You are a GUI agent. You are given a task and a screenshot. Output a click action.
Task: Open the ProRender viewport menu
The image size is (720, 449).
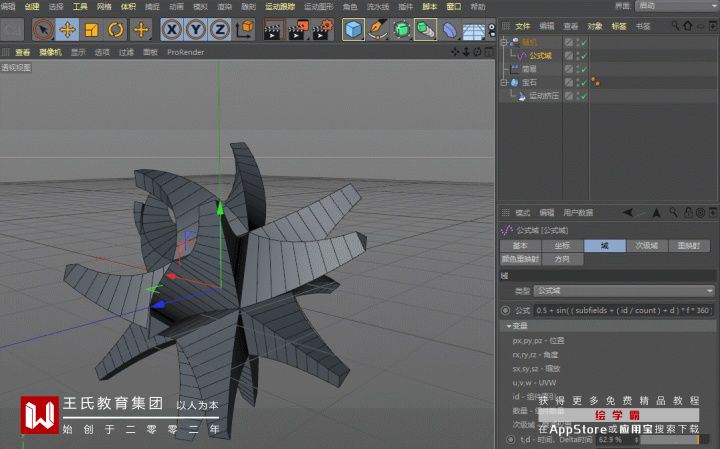(x=186, y=52)
